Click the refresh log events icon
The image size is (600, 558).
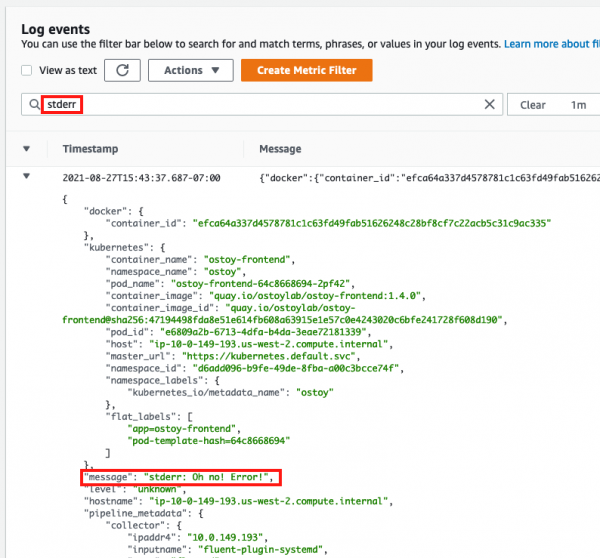click(122, 71)
